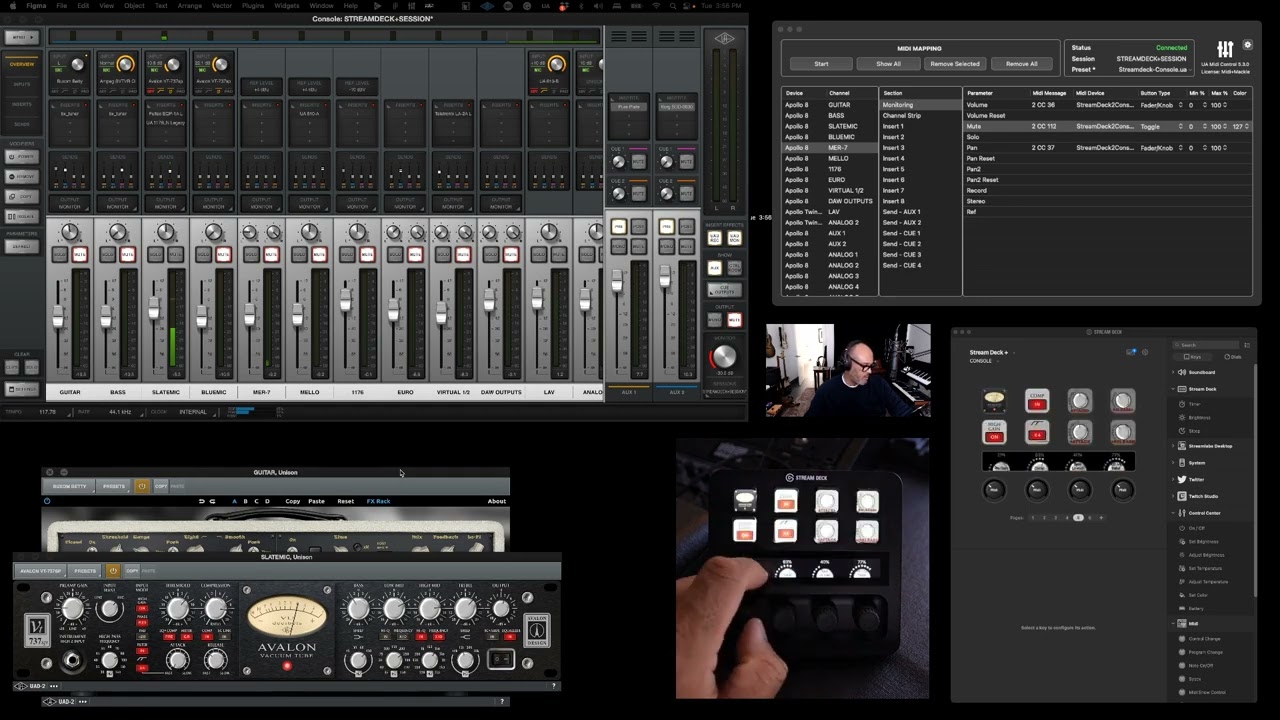Toggle mute on SLATEMIC channel
Viewport: 1280px width, 720px height.
pyautogui.click(x=175, y=255)
